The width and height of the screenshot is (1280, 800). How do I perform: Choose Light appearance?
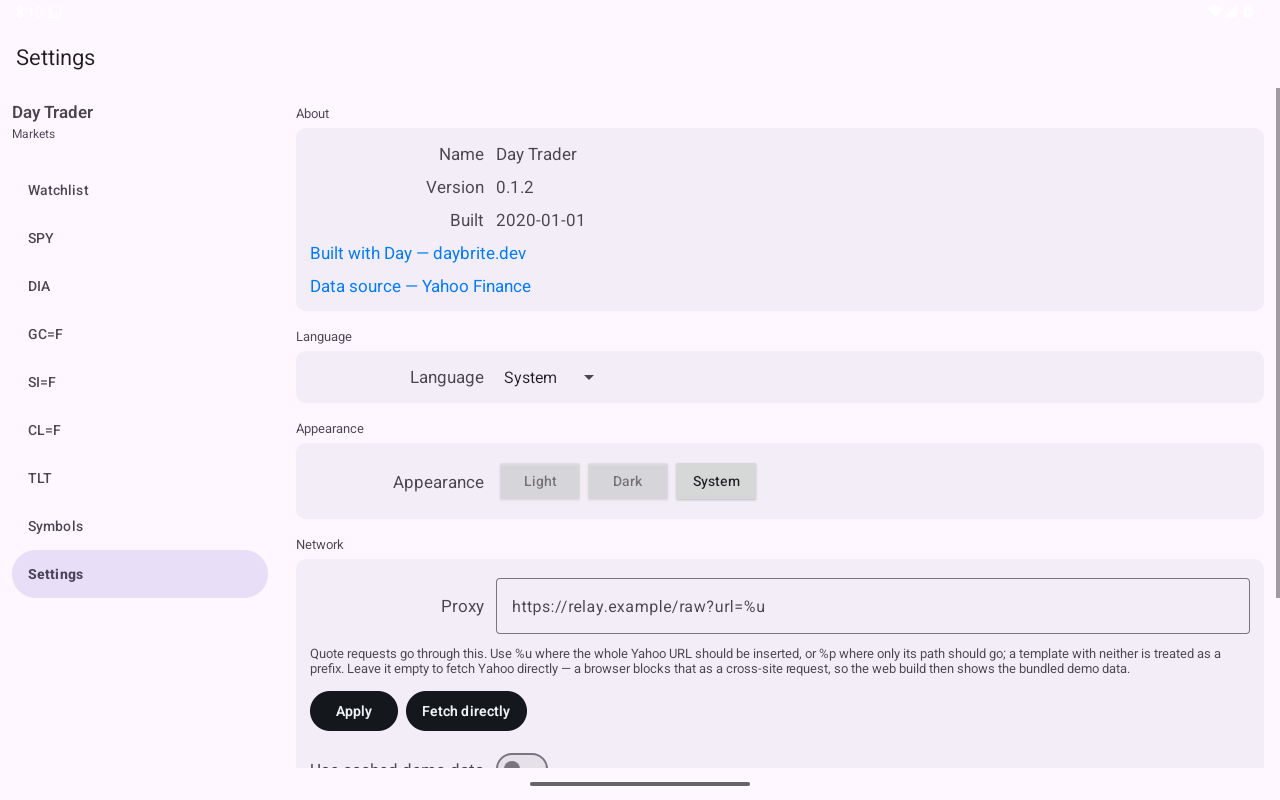pos(540,481)
